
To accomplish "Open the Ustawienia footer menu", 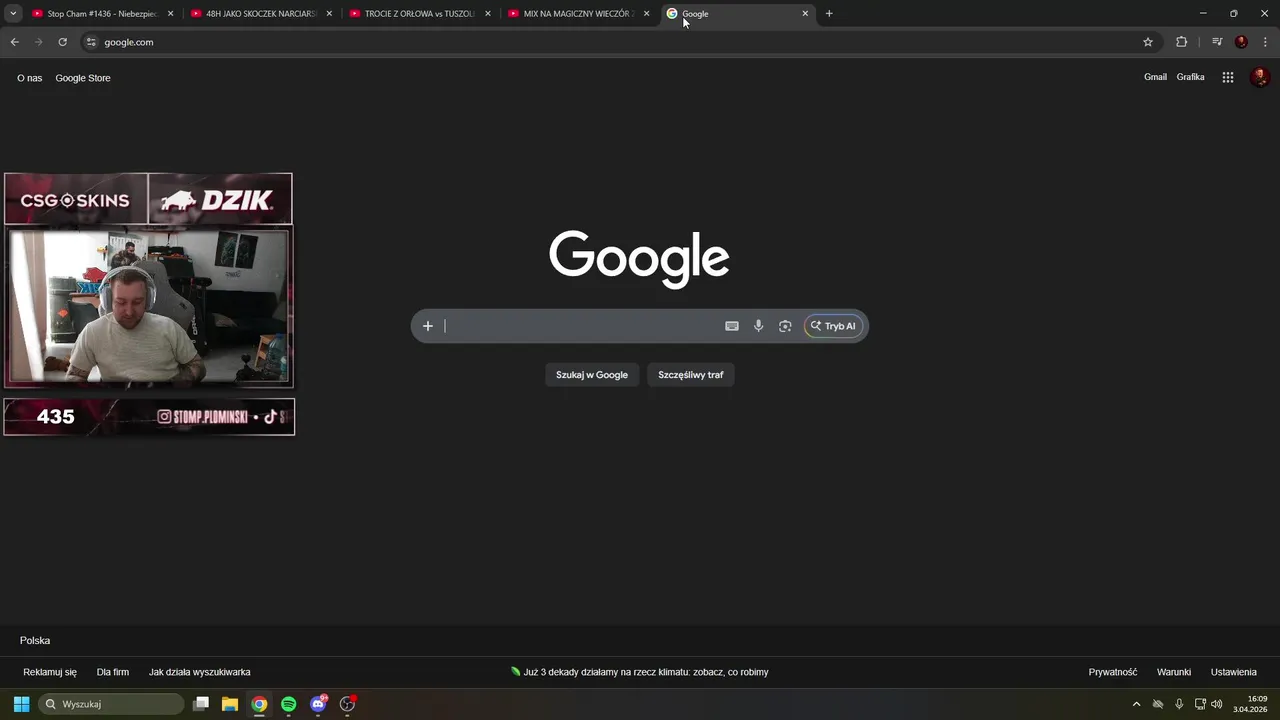I will 1234,672.
